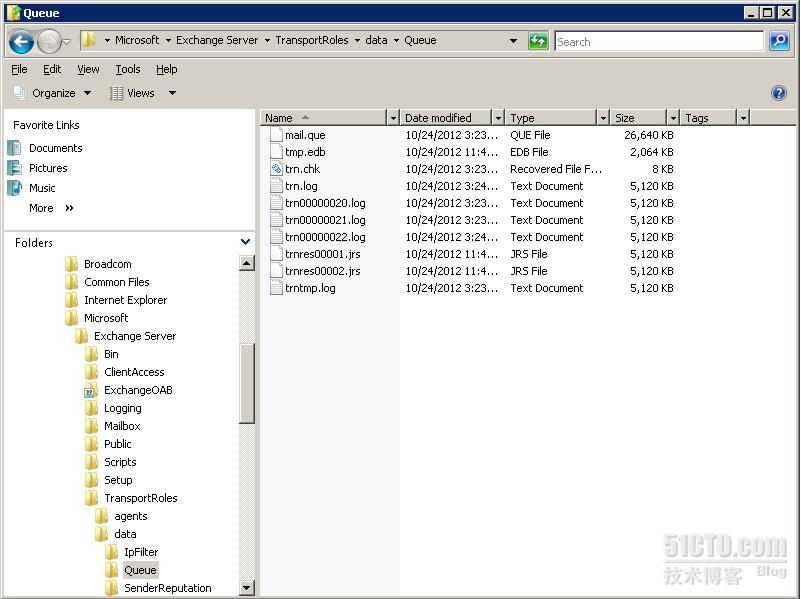This screenshot has width=801, height=599.
Task: Click the Queue folder icon in tree
Action: (111, 570)
